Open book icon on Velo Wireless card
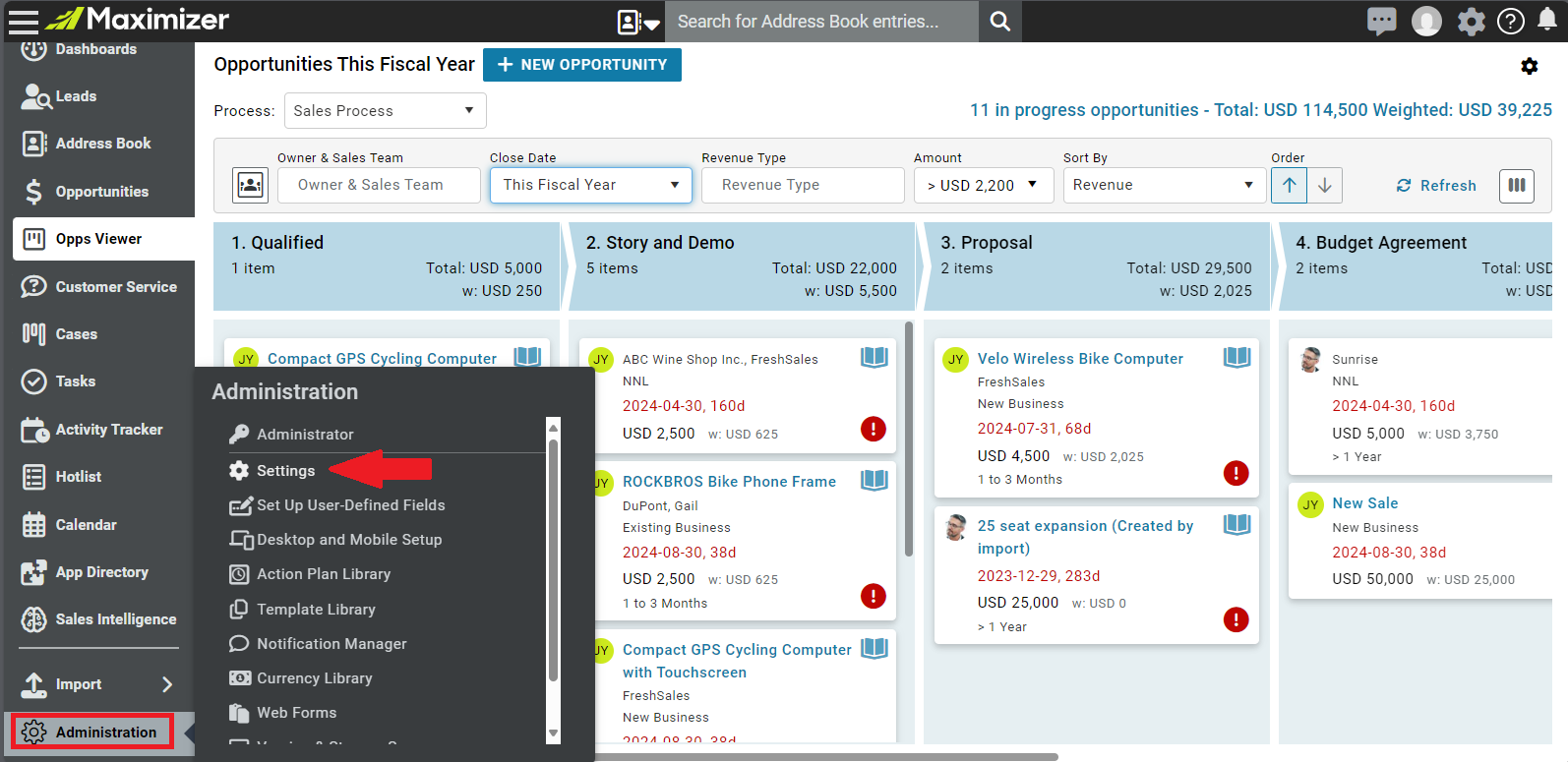 coord(1236,357)
